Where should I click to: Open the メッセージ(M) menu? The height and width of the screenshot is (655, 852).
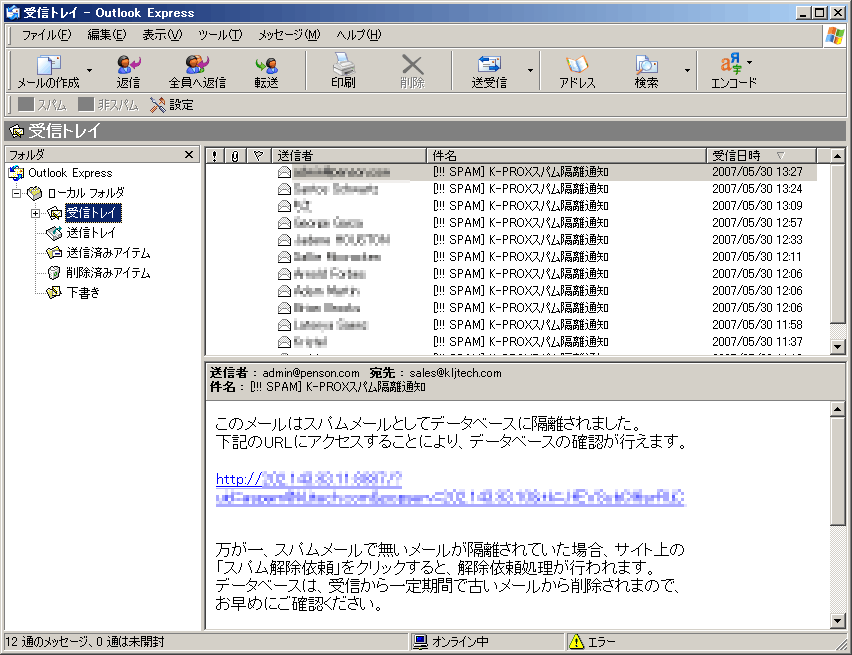pyautogui.click(x=289, y=35)
